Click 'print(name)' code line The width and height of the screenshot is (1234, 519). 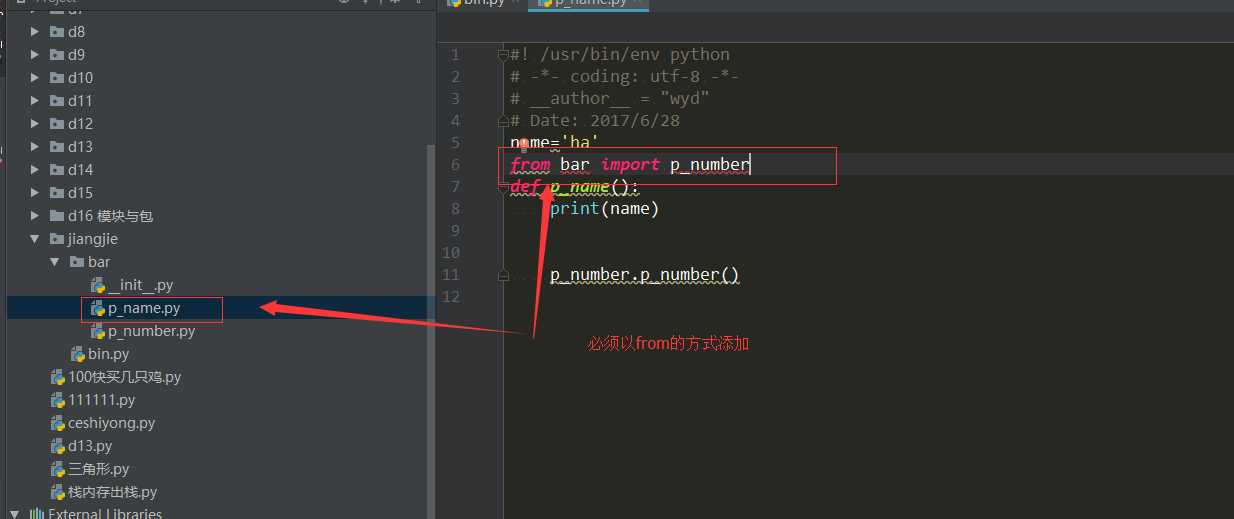coord(605,208)
